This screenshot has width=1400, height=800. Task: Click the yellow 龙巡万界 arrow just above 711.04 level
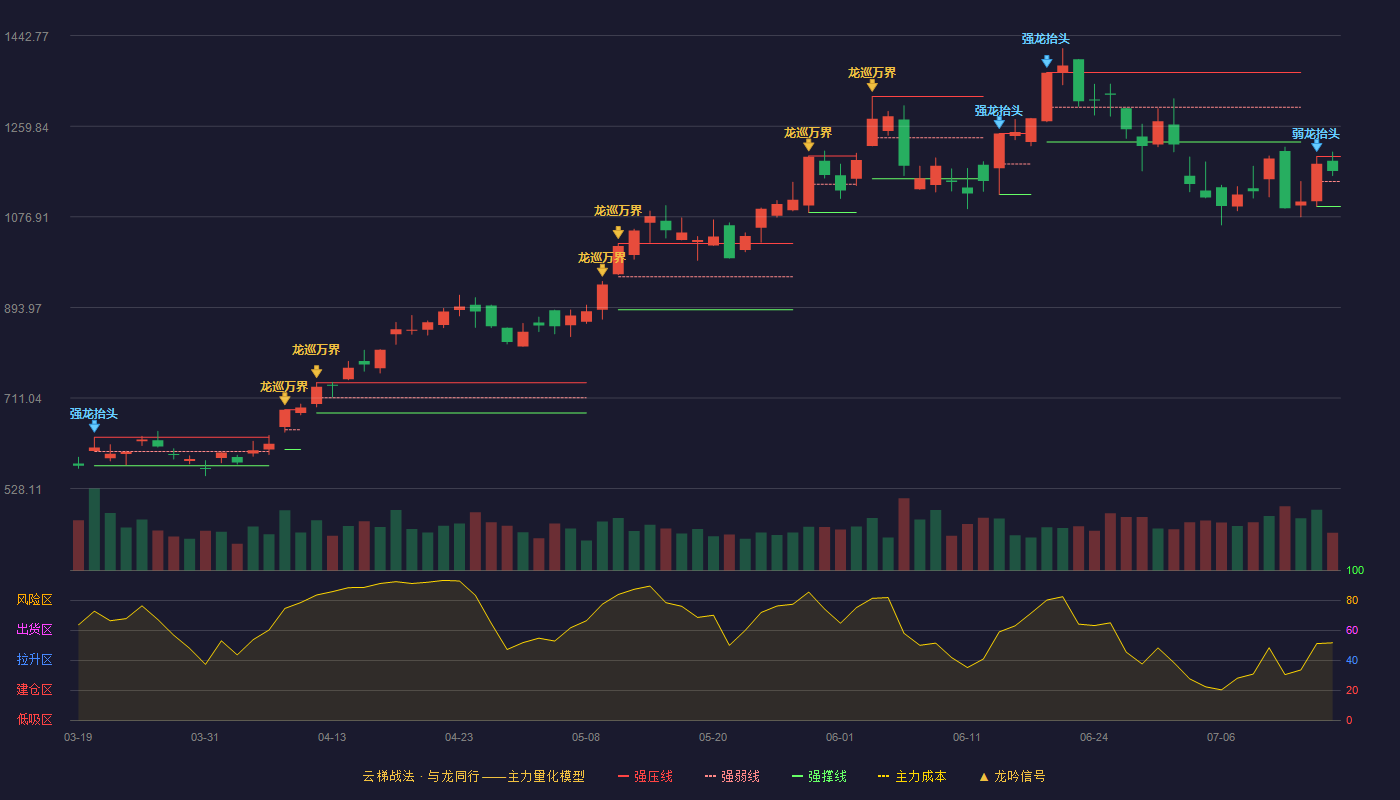tap(316, 372)
